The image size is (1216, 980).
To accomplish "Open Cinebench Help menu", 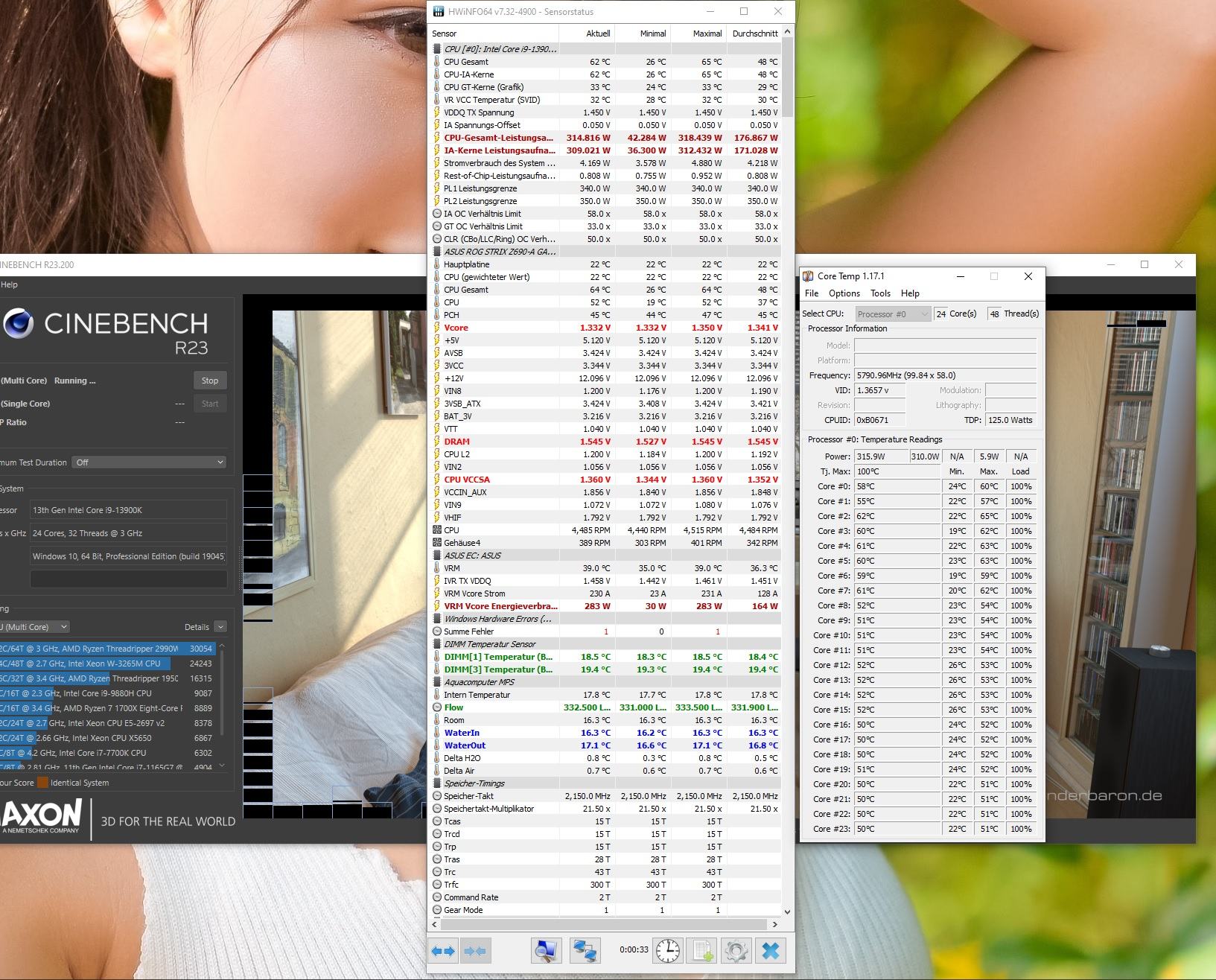I will 9,284.
